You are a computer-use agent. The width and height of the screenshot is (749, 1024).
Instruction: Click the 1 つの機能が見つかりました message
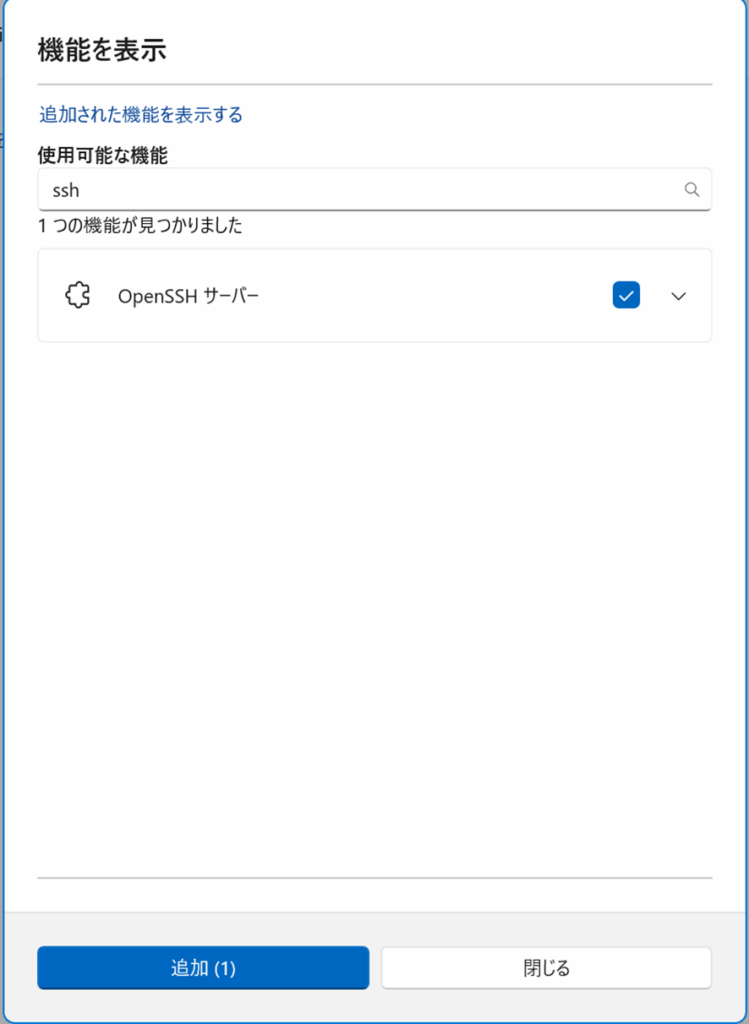click(x=140, y=226)
